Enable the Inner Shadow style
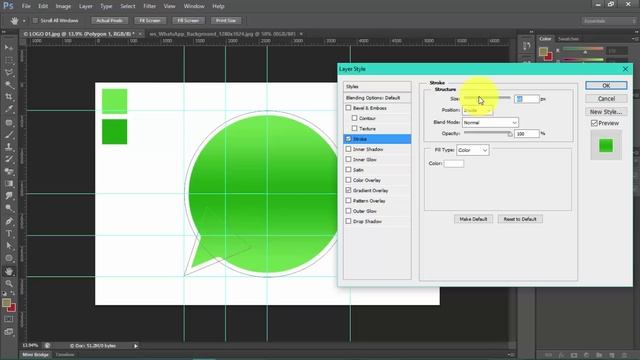 [348, 149]
